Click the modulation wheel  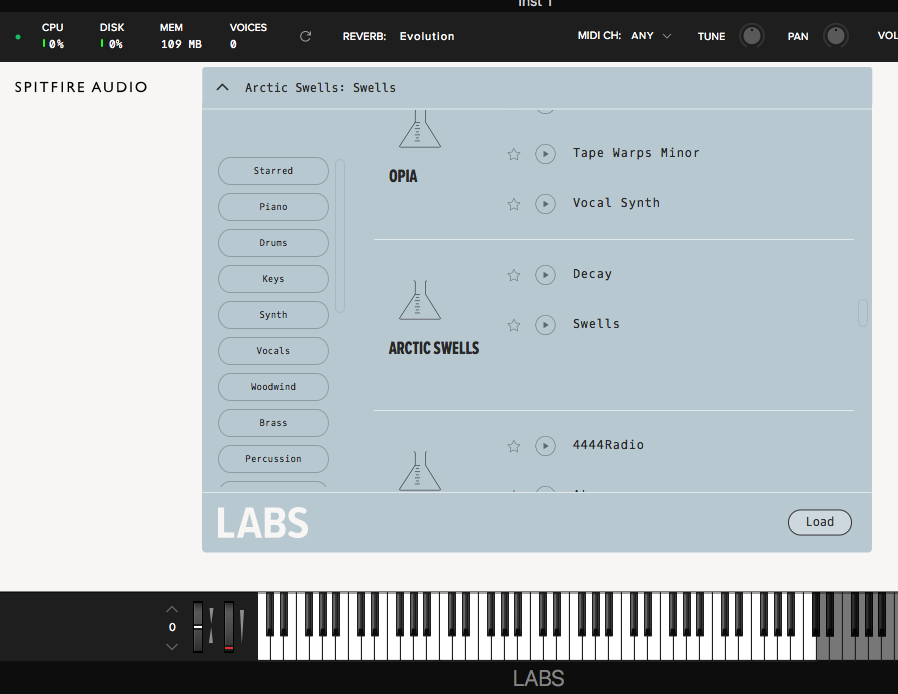pos(227,625)
